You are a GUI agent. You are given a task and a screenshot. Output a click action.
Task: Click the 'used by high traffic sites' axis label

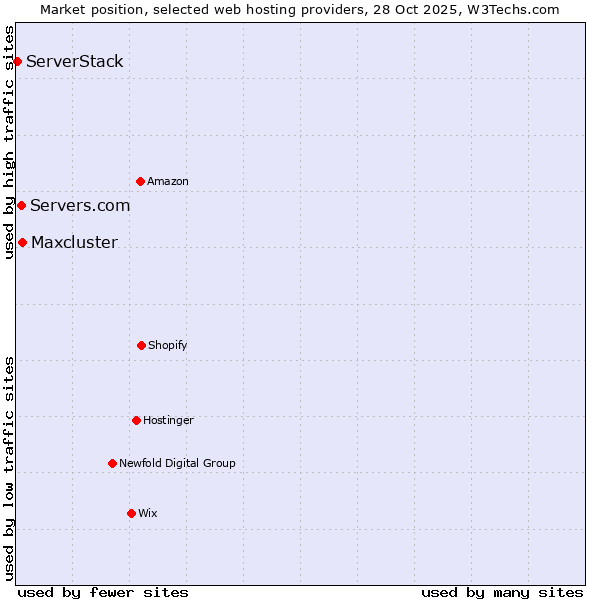click(9, 142)
